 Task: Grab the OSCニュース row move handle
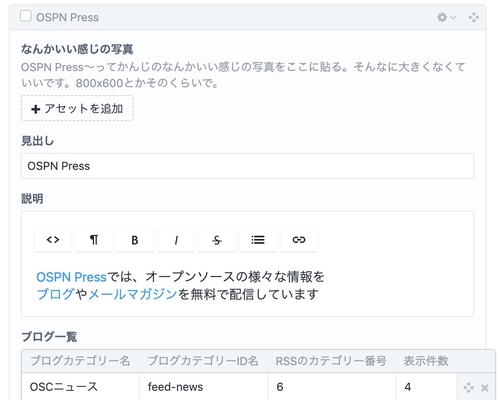tap(468, 388)
